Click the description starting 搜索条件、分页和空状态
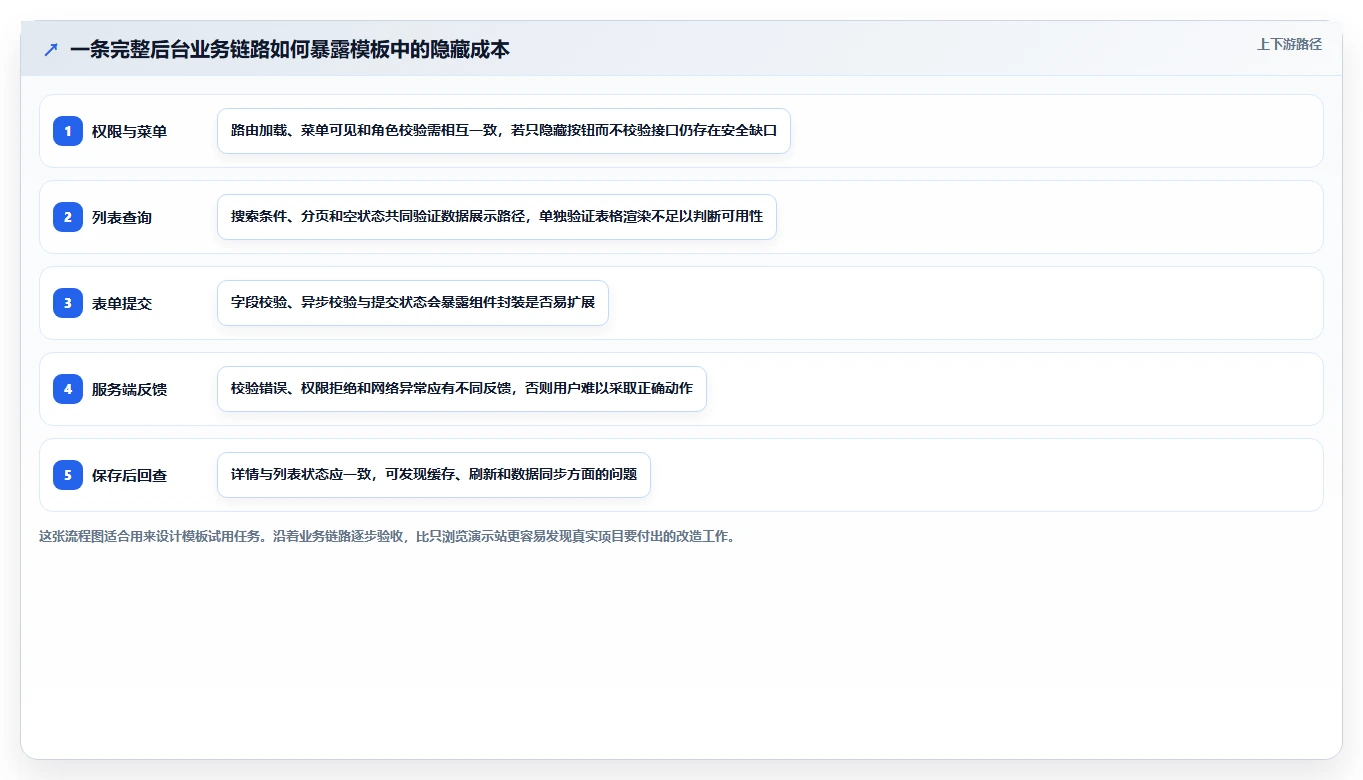The height and width of the screenshot is (780, 1363). coord(497,217)
